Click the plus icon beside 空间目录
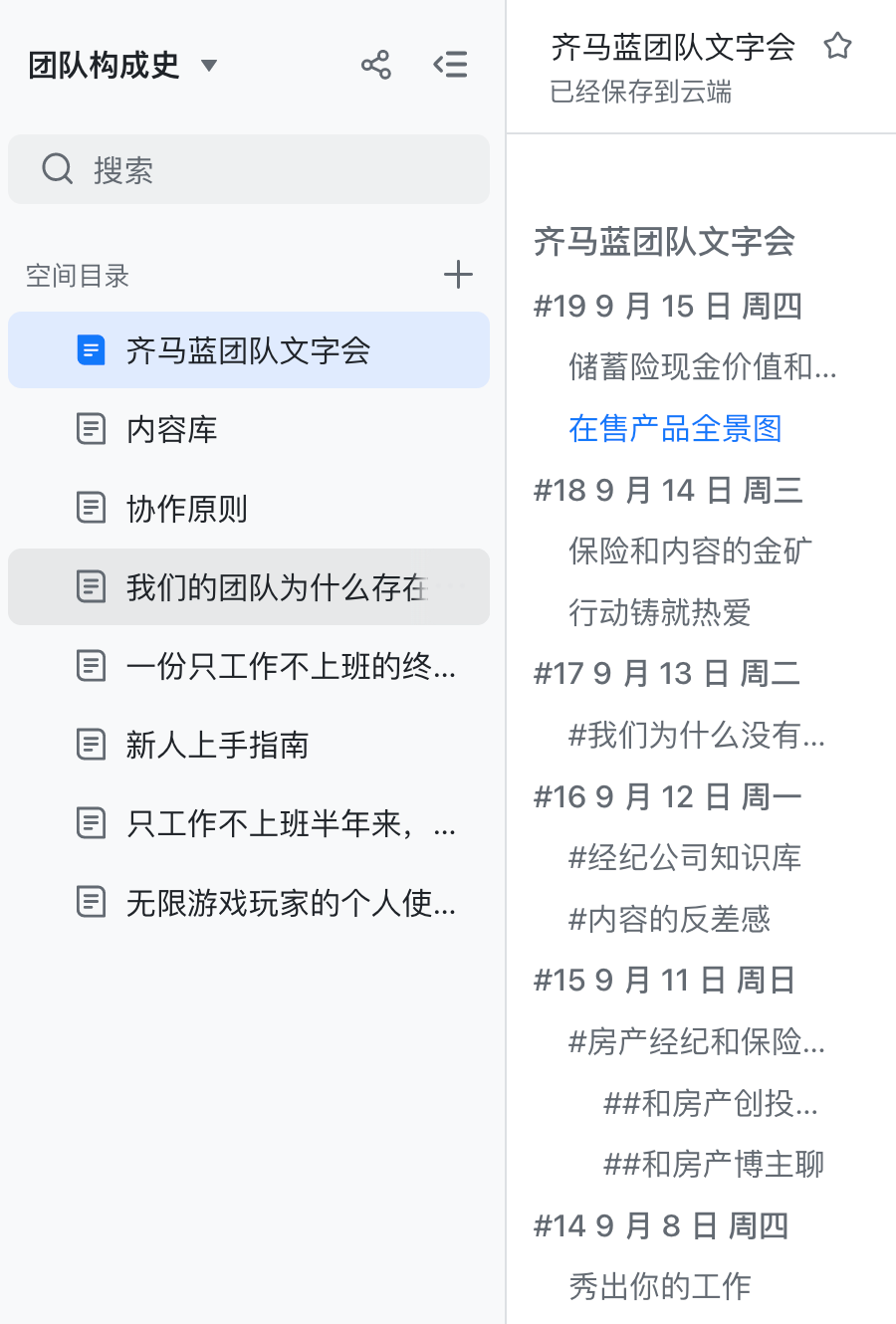Screen dimensions: 896x1324 click(458, 275)
